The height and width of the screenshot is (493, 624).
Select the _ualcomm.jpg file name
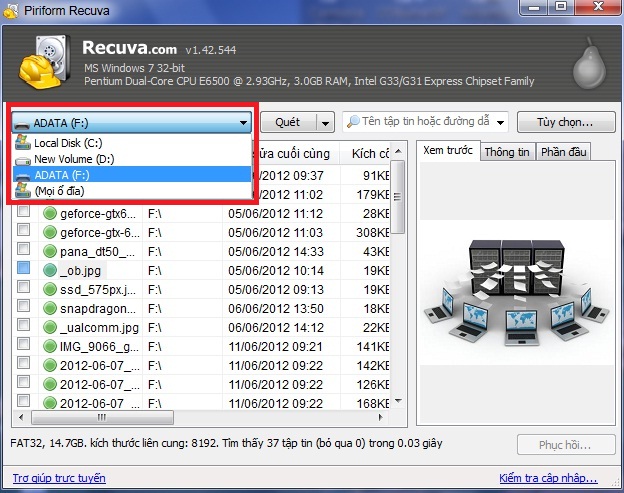pyautogui.click(x=99, y=327)
